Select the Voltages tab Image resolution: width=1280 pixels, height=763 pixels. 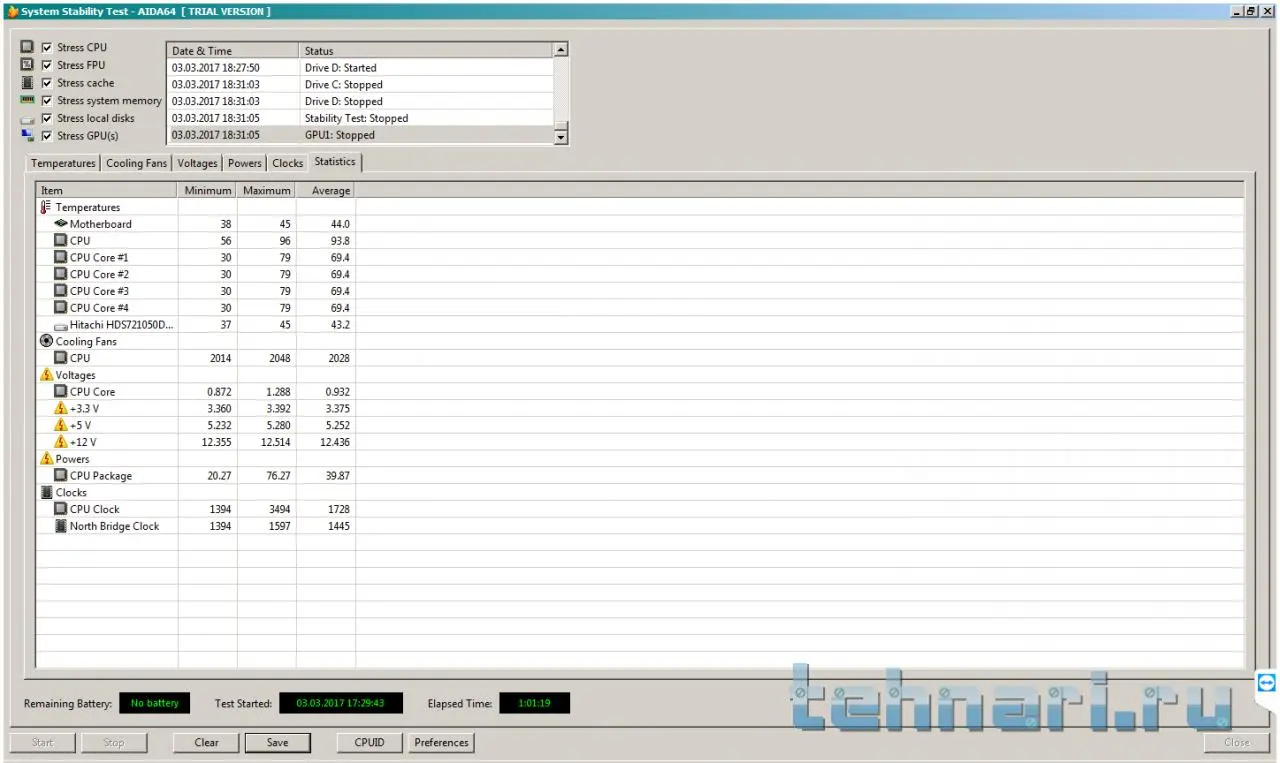pos(197,163)
